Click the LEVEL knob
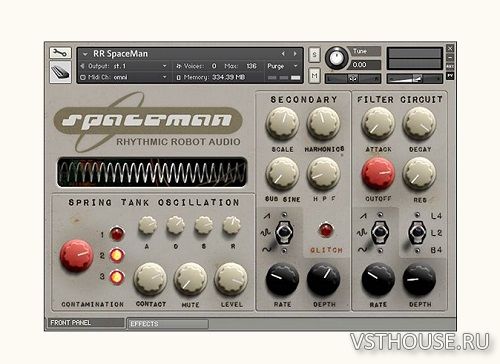 (x=231, y=279)
